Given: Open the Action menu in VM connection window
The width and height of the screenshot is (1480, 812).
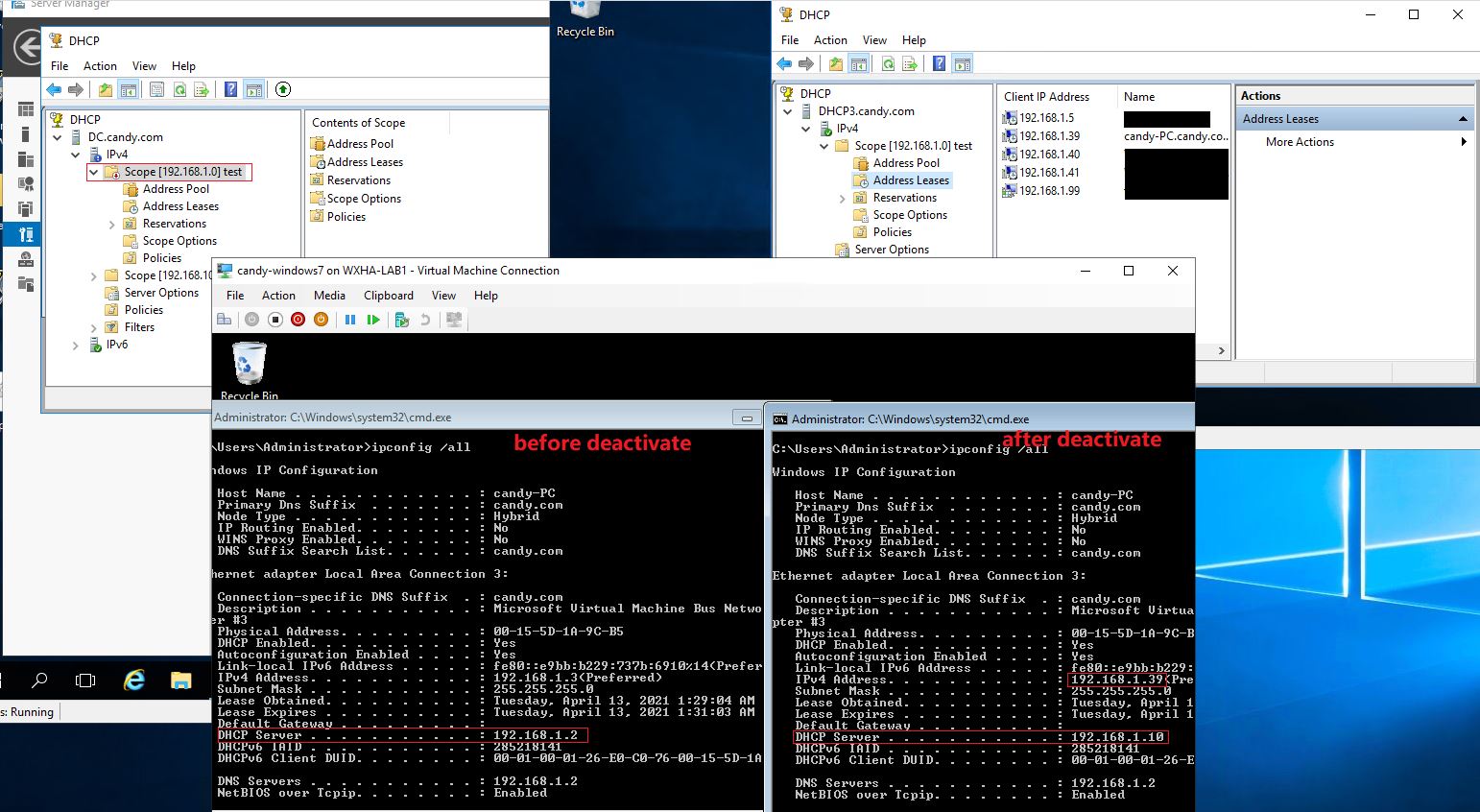Looking at the screenshot, I should point(278,296).
